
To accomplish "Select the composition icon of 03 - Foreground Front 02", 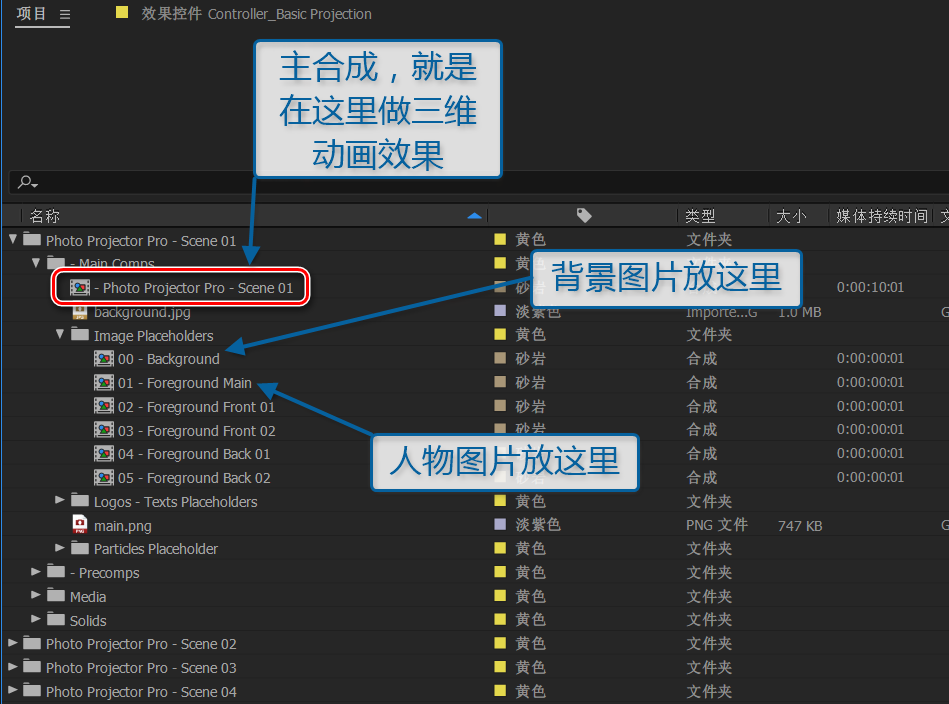I will (x=103, y=430).
